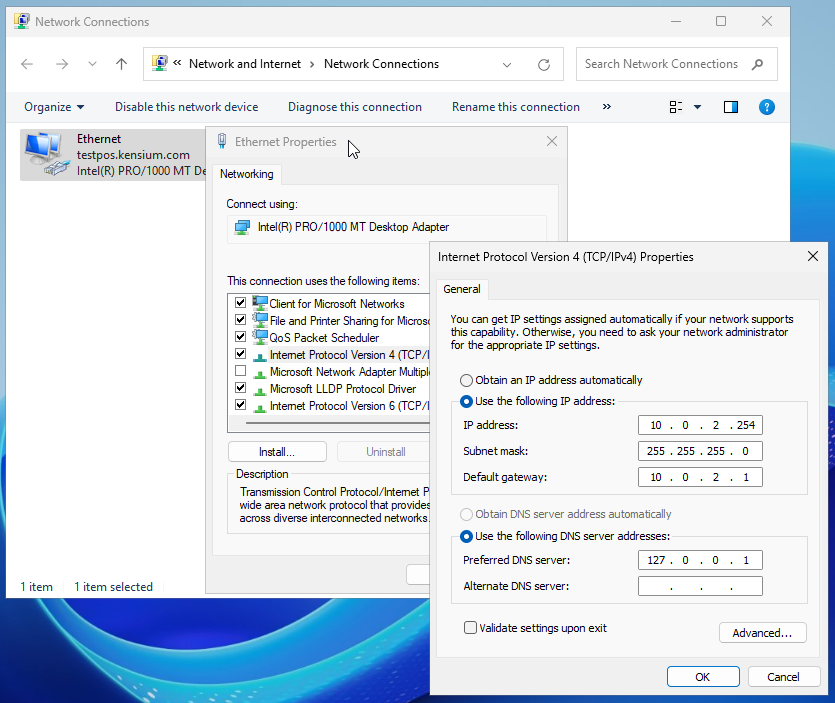The width and height of the screenshot is (835, 703).
Task: Click Rename this connection
Action: [x=515, y=107]
